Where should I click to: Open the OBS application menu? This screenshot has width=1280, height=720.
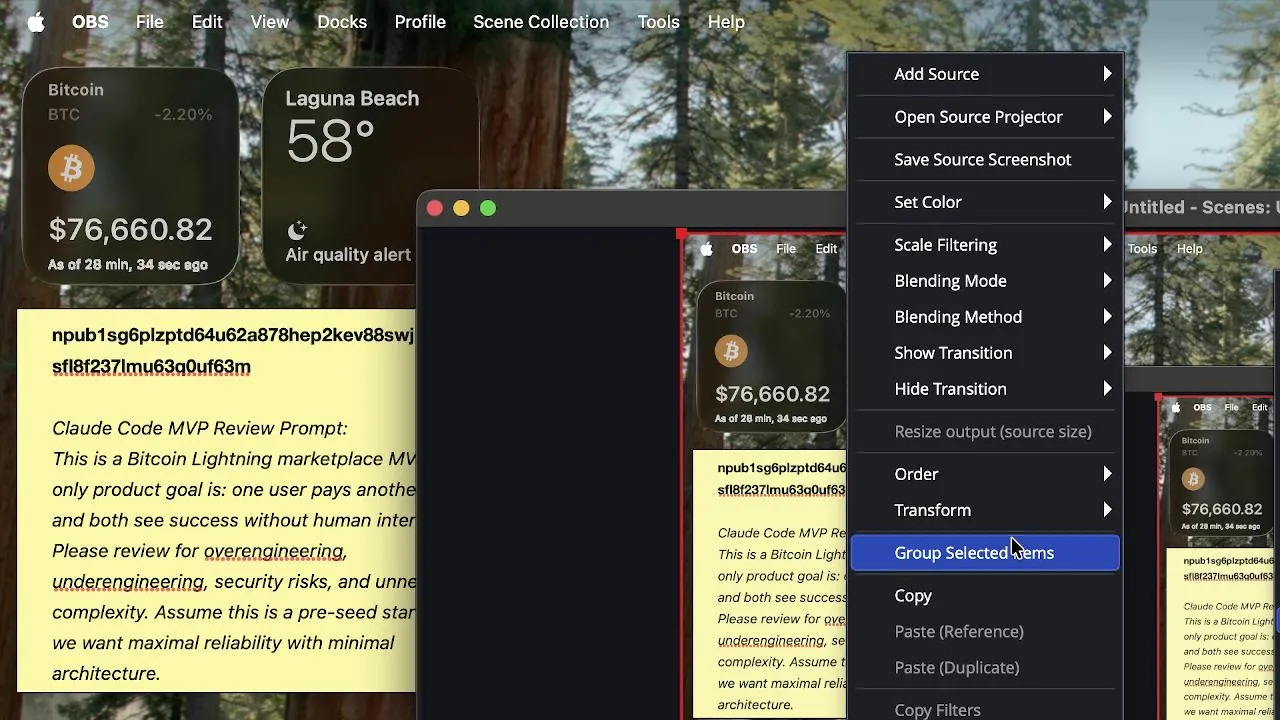pos(90,22)
